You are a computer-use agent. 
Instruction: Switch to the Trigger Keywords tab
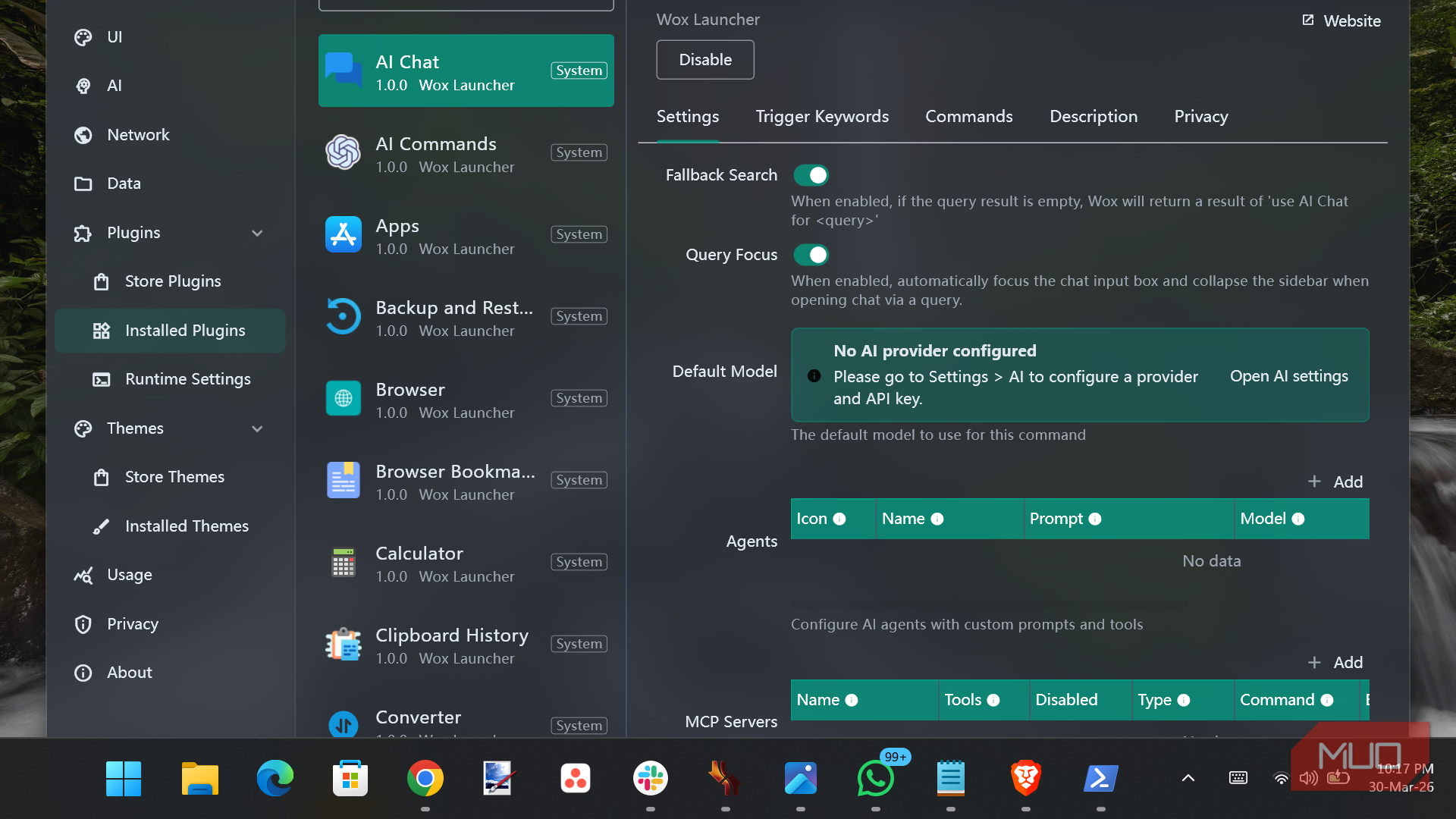[x=822, y=116]
